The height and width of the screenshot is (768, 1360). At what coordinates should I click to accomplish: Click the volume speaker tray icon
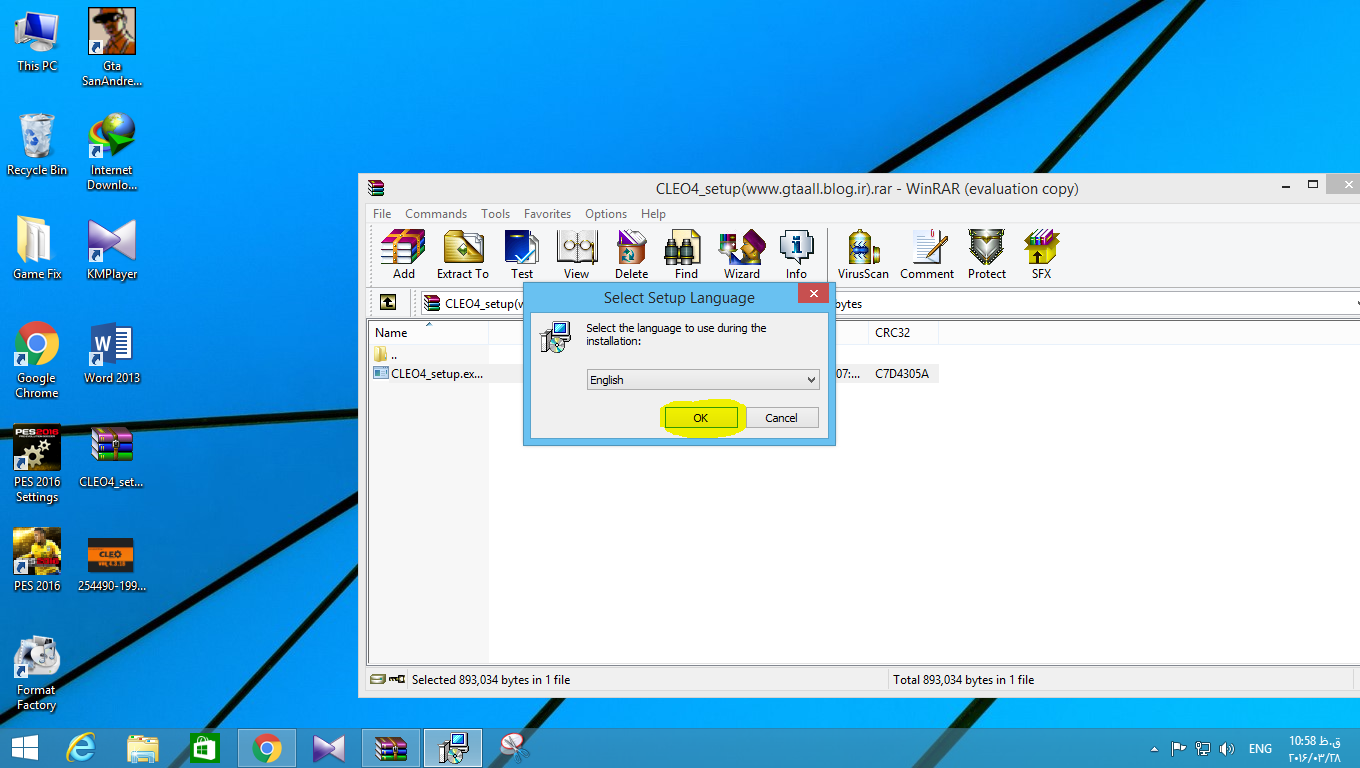tap(1228, 748)
